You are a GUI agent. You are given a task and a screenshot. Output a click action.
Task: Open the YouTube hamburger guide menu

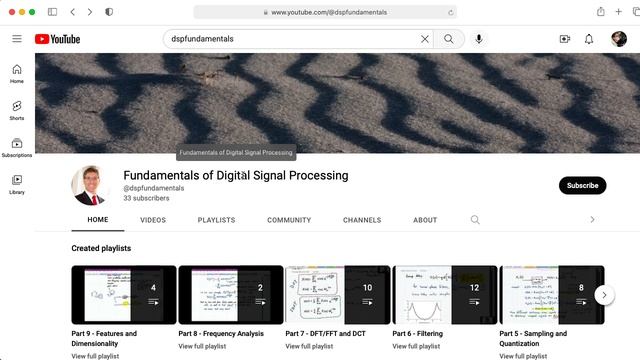17,39
